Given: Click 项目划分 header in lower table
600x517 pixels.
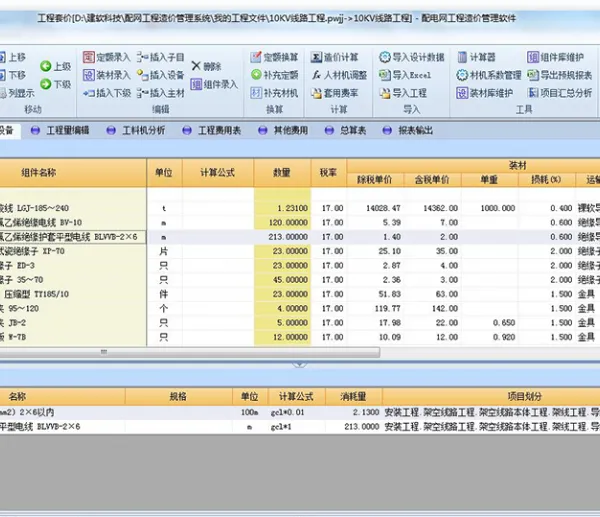Looking at the screenshot, I should [x=491, y=396].
